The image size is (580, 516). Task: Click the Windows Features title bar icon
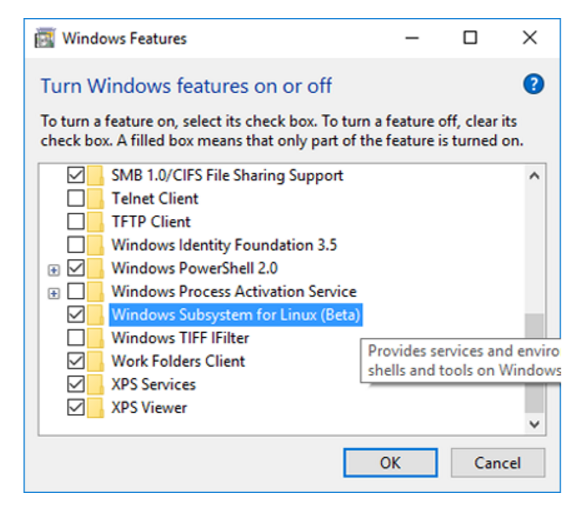(x=45, y=38)
